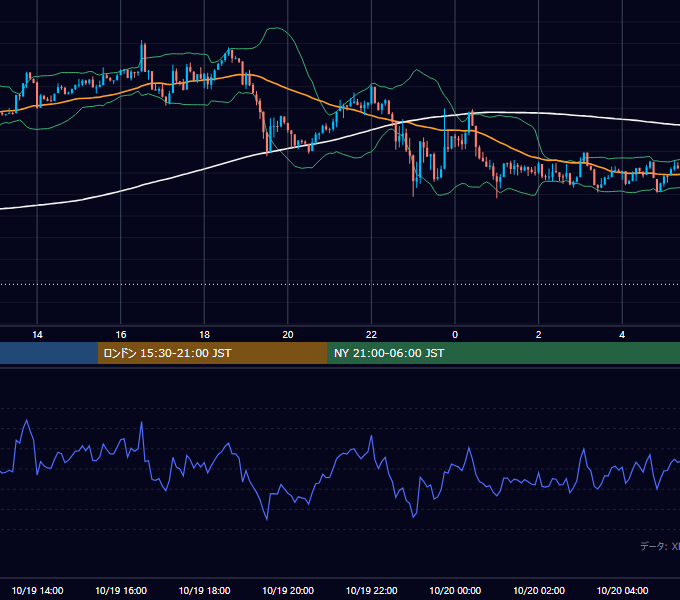Click the 2 hour axis label
The height and width of the screenshot is (600, 680).
point(538,335)
